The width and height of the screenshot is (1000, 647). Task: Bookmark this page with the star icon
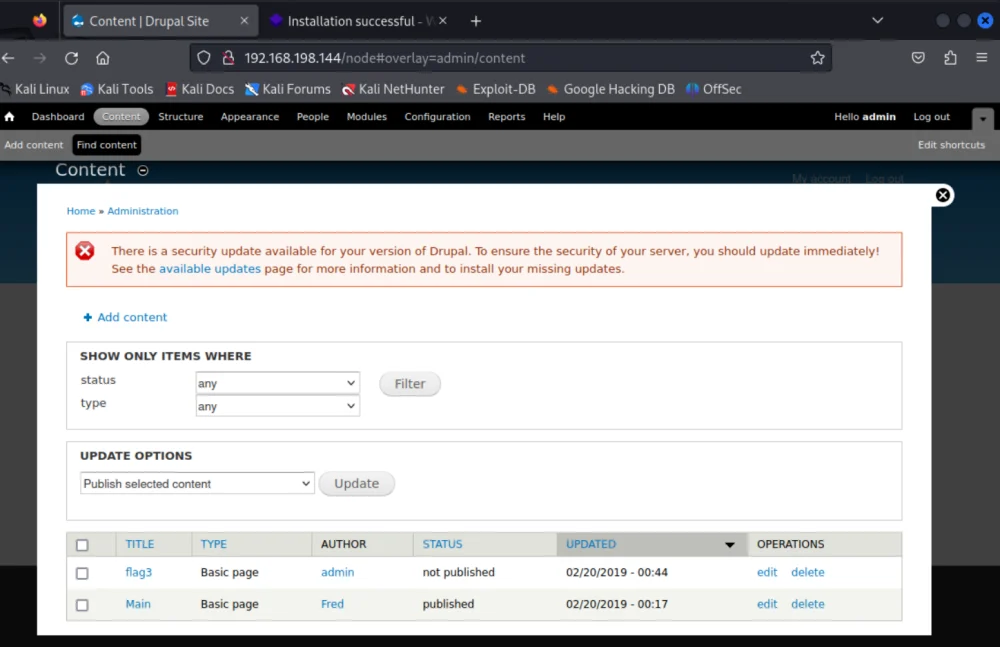(x=818, y=58)
